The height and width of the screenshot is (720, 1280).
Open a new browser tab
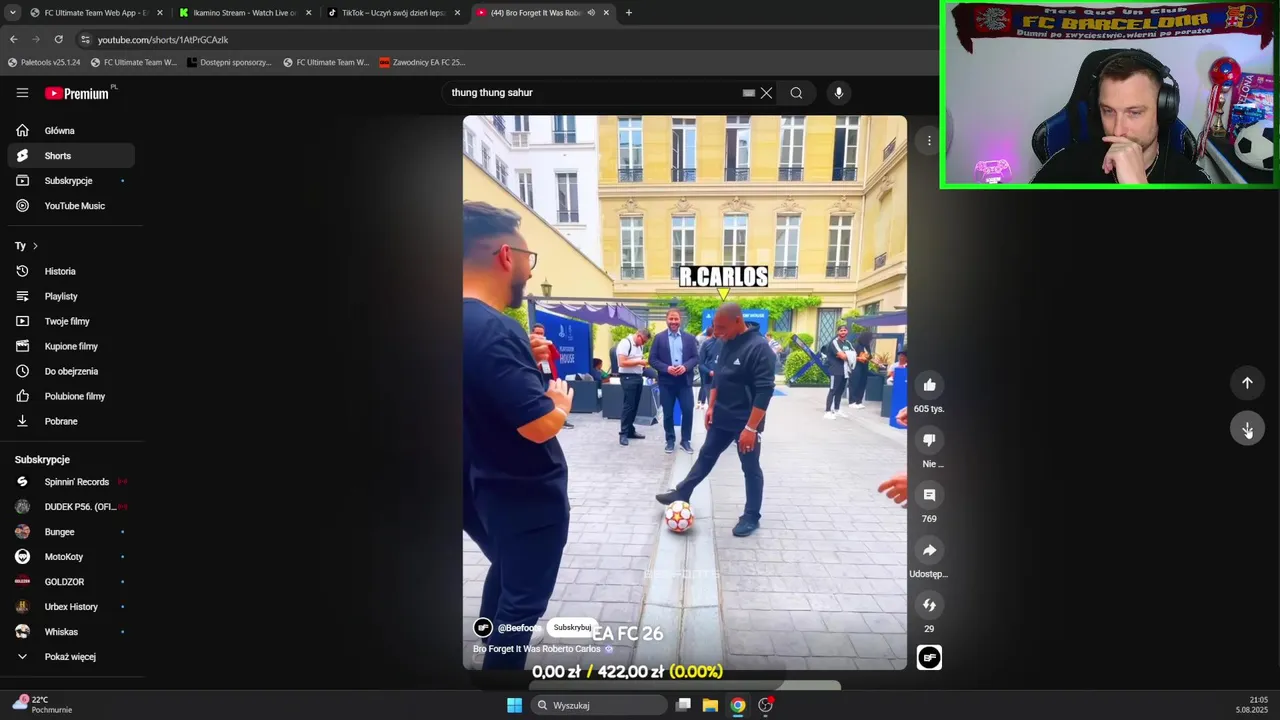[628, 13]
